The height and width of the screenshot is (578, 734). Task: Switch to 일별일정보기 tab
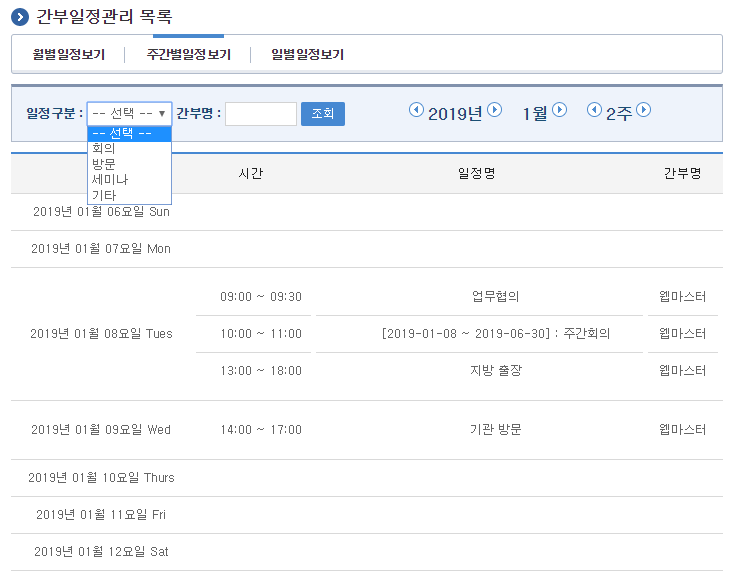point(307,55)
